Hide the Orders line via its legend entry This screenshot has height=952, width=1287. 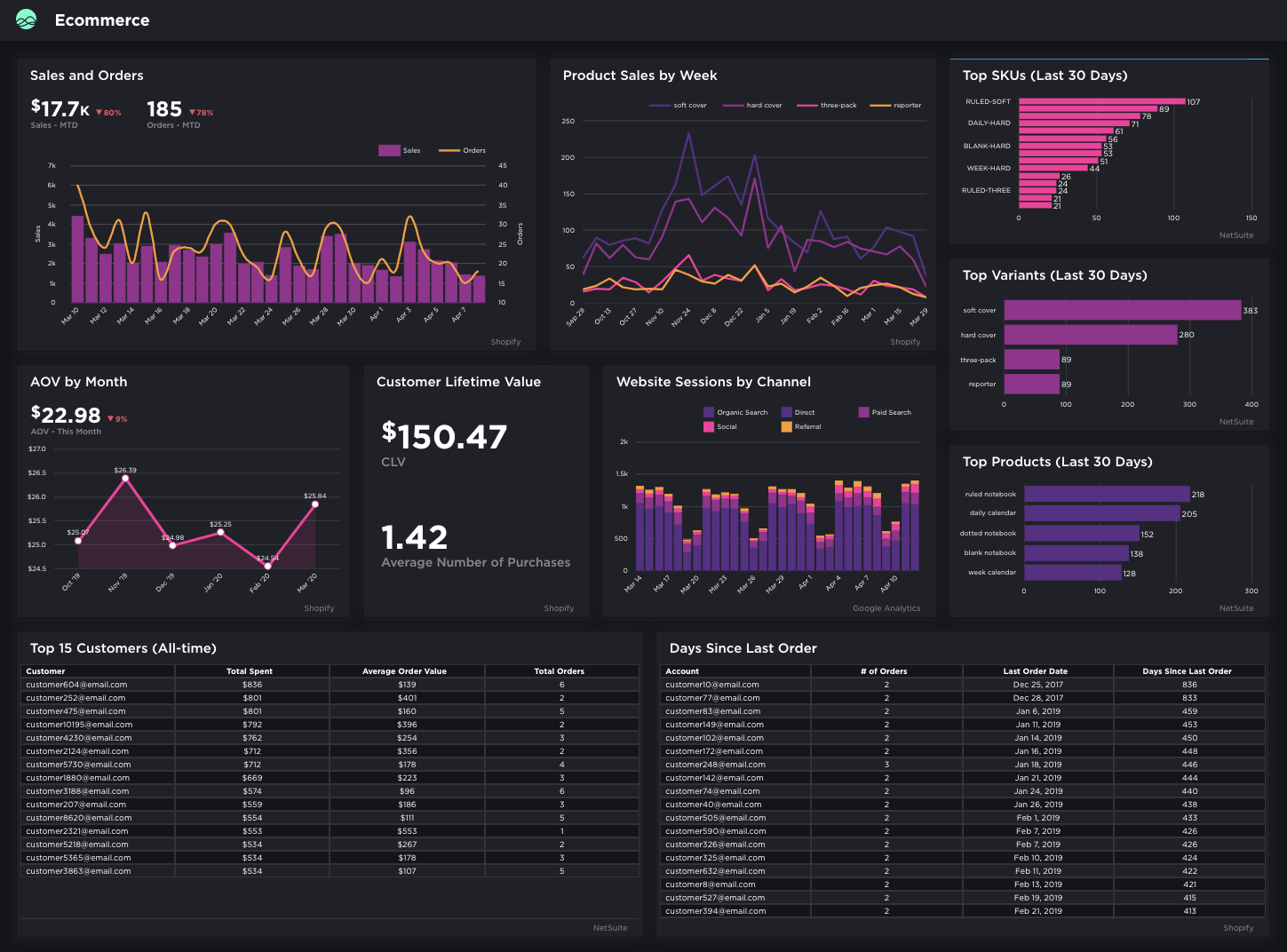pyautogui.click(x=465, y=150)
